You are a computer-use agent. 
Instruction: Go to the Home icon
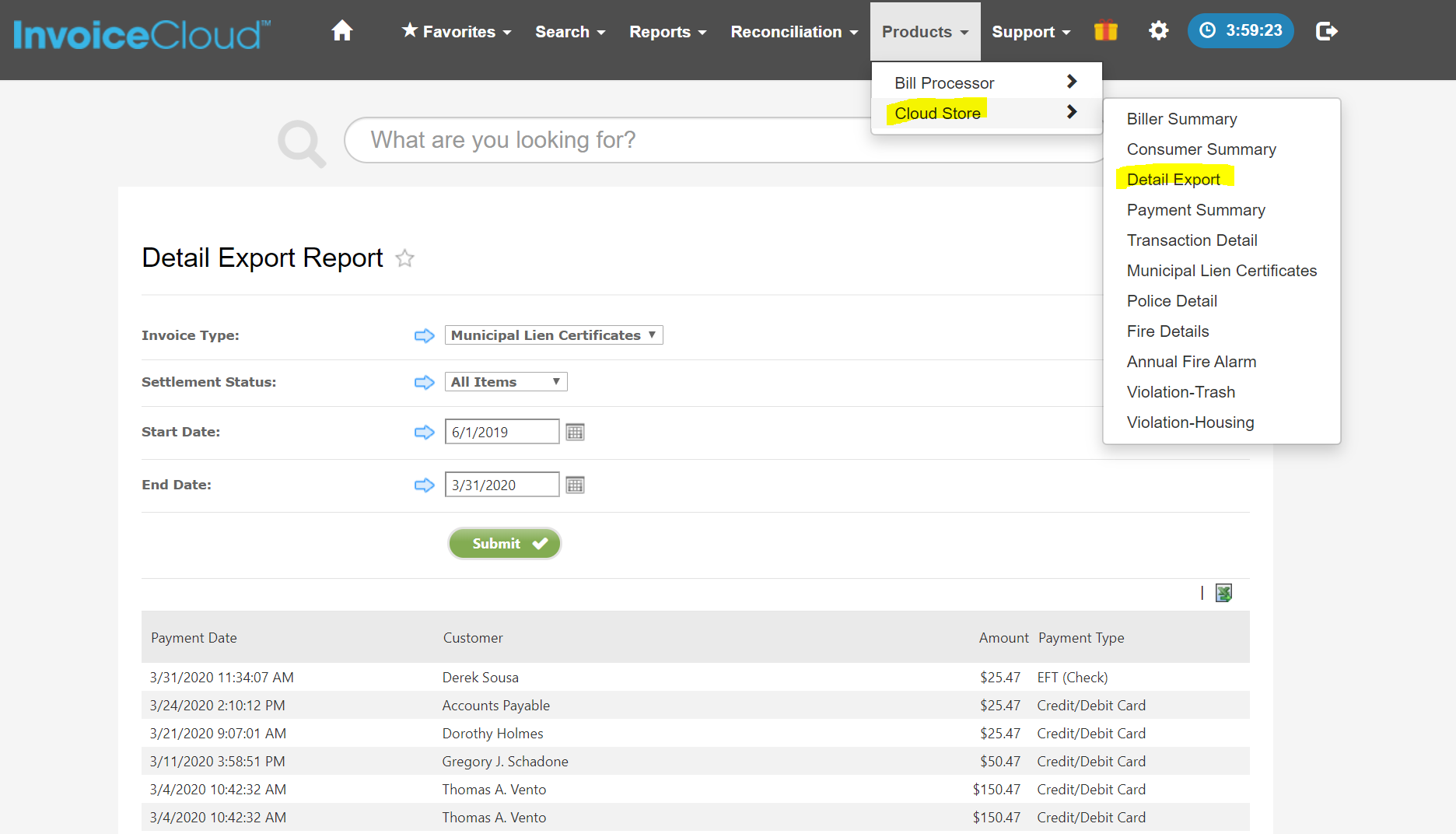point(342,31)
